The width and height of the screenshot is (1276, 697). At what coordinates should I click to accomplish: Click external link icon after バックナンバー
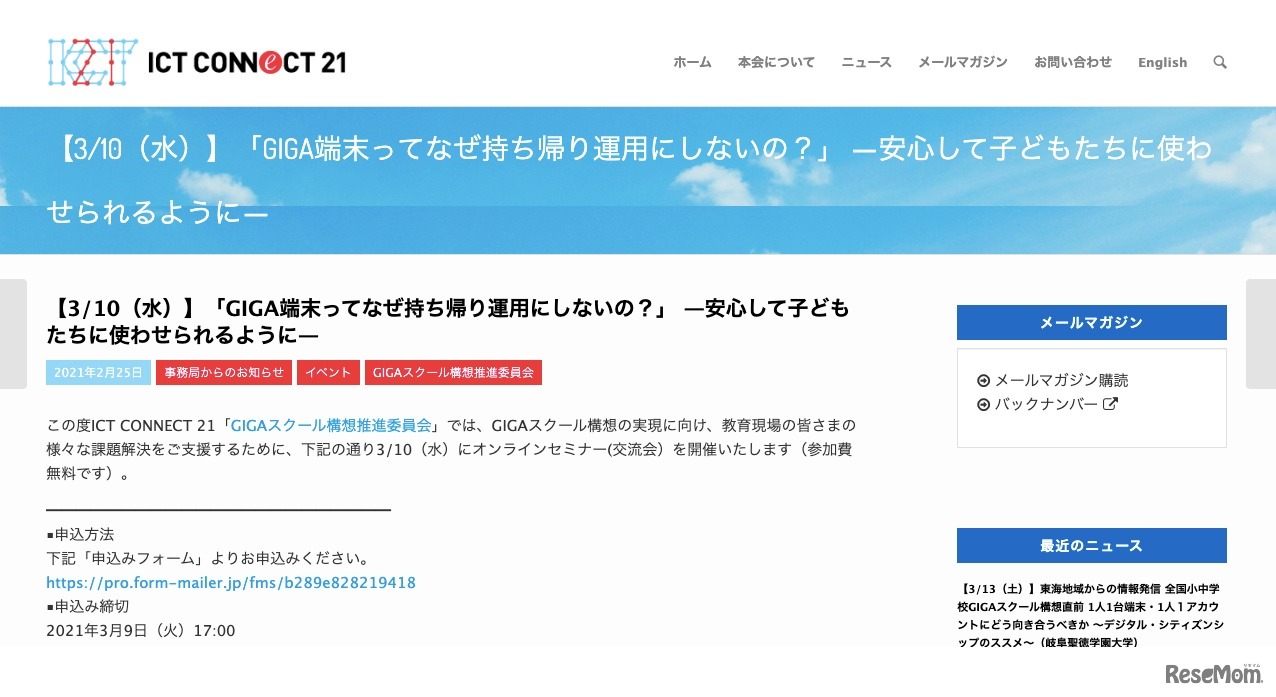[1110, 404]
